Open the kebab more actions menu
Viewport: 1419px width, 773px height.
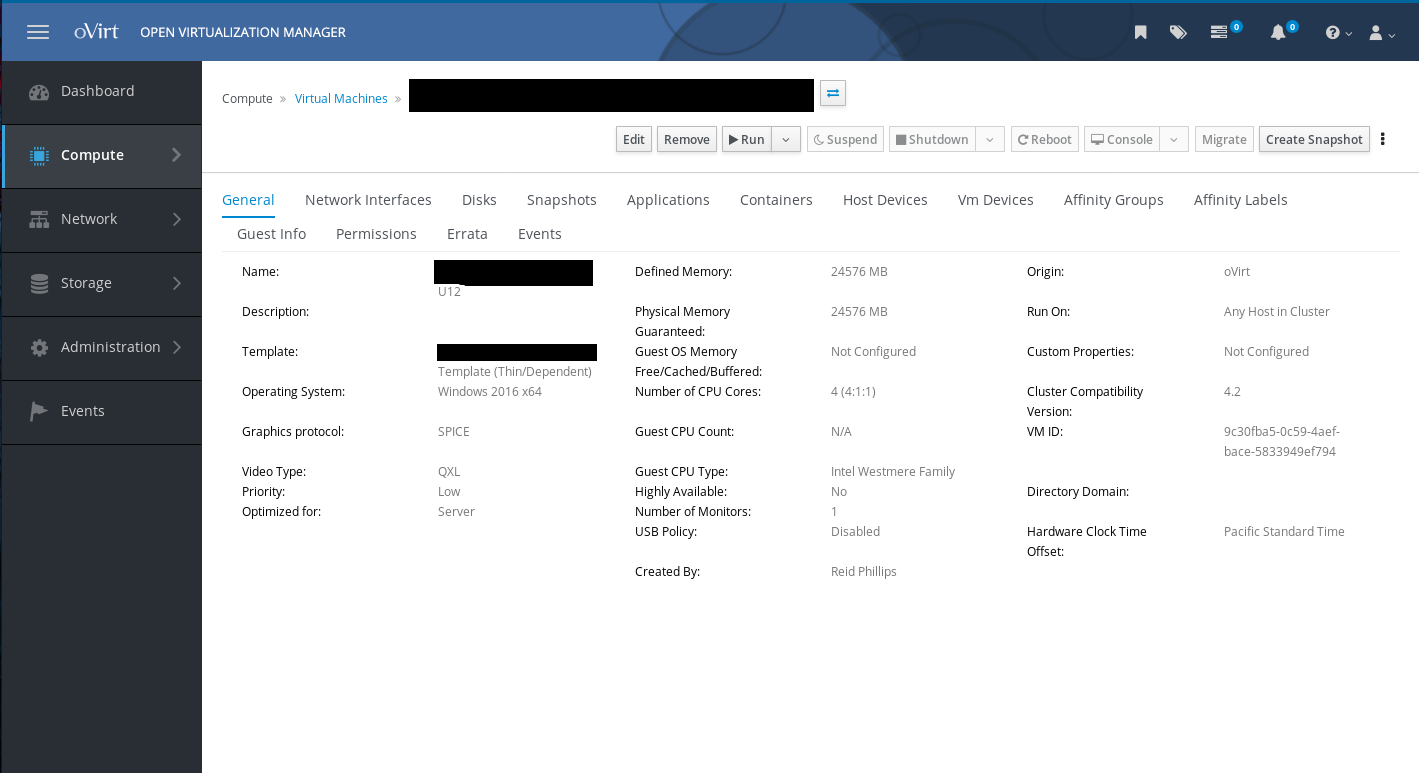click(1383, 139)
